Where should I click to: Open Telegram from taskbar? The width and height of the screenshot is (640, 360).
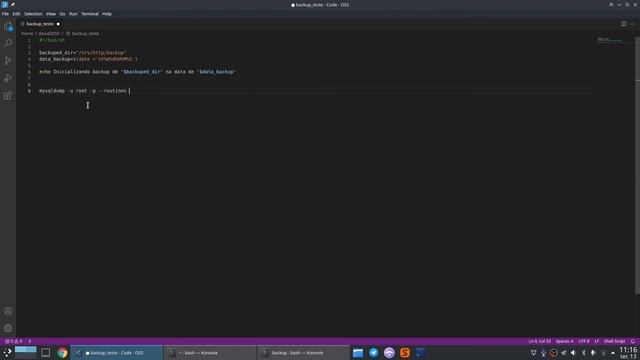pyautogui.click(x=373, y=353)
